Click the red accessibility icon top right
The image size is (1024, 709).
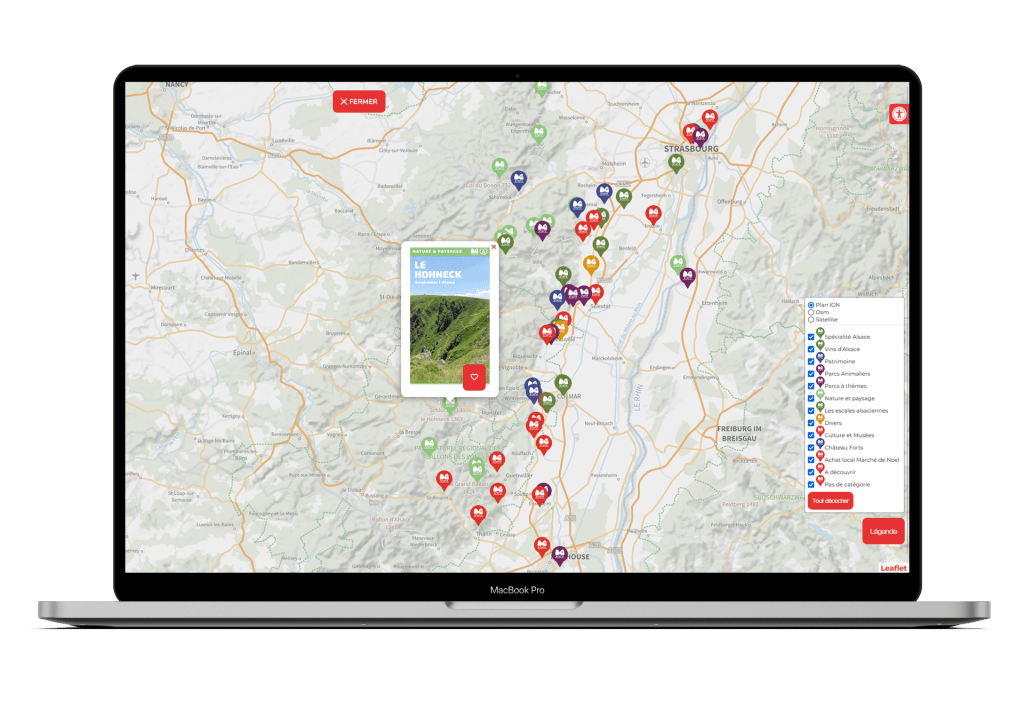899,113
